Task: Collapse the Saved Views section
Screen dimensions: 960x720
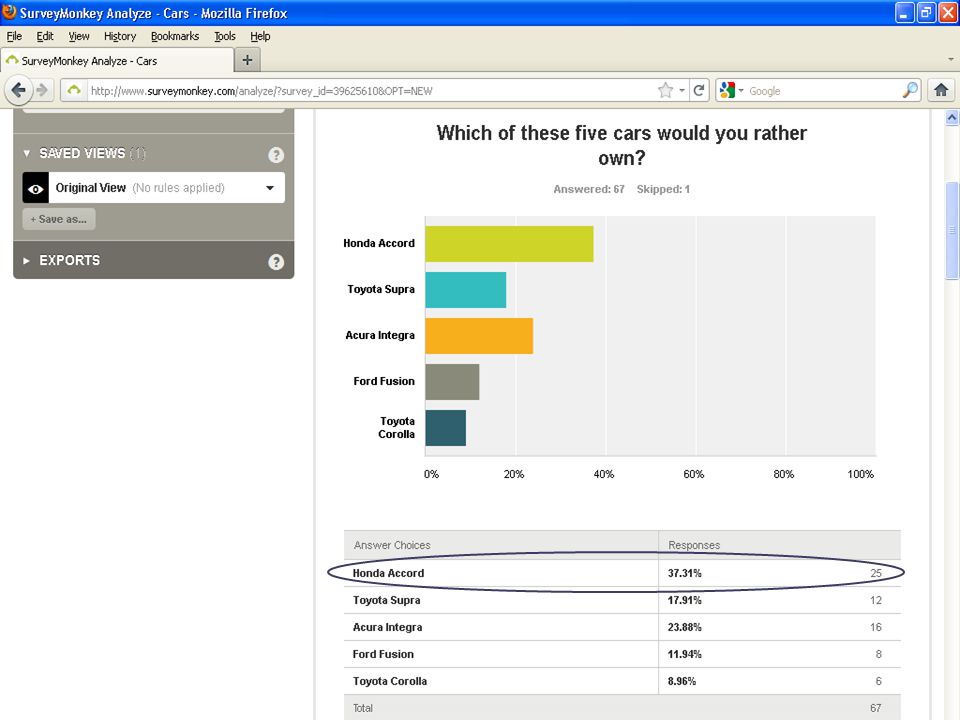Action: [26, 153]
